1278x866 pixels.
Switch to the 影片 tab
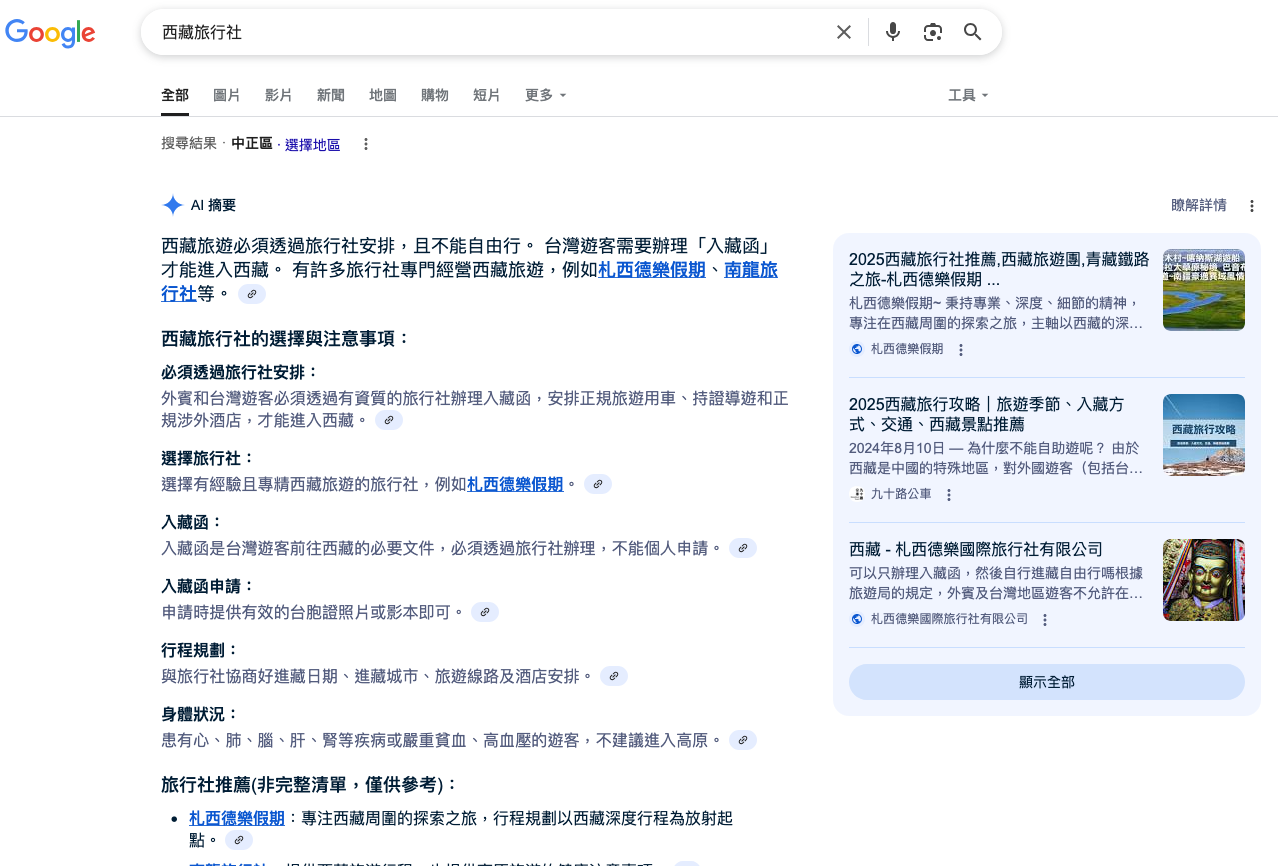279,95
